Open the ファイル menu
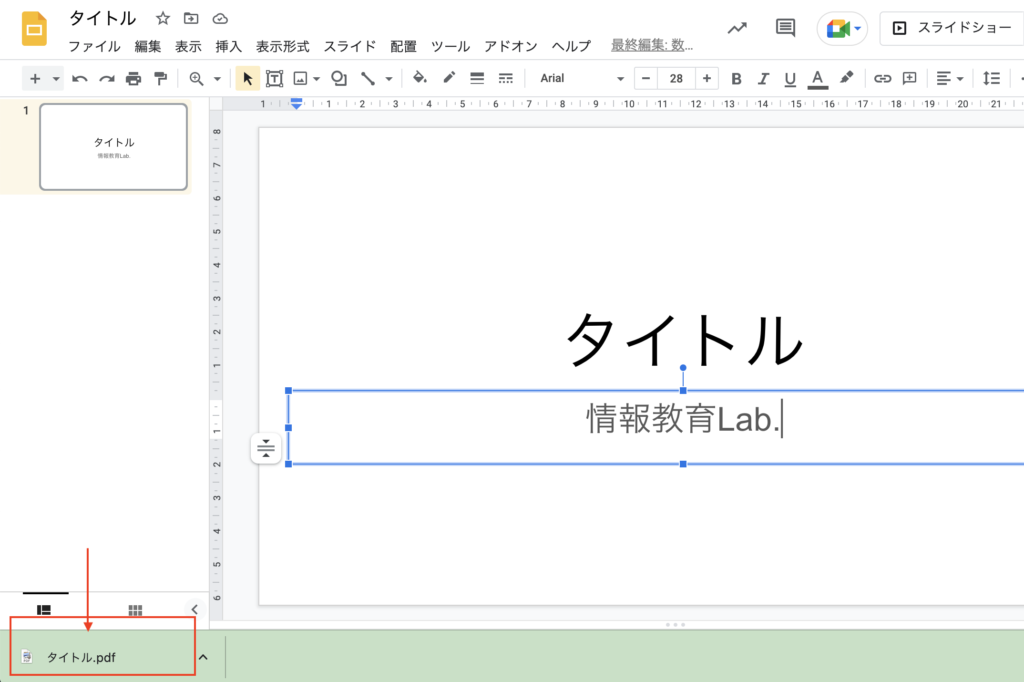This screenshot has height=682, width=1024. tap(94, 46)
